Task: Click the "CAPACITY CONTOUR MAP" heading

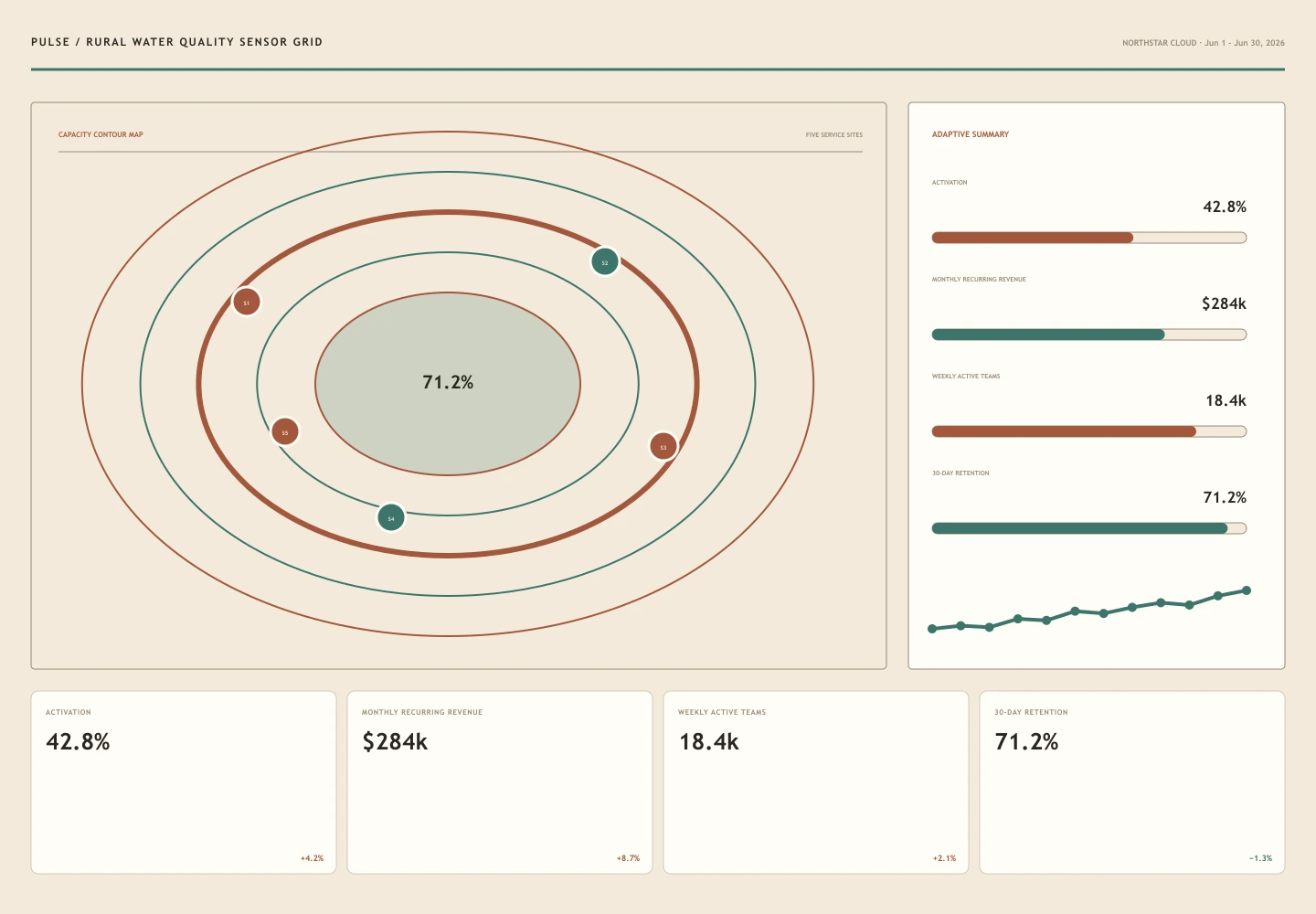Action: pos(101,134)
